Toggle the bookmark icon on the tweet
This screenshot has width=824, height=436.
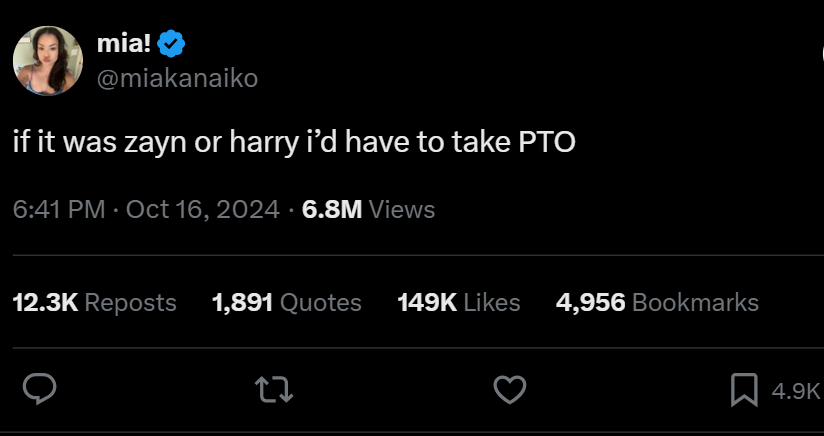(x=743, y=390)
